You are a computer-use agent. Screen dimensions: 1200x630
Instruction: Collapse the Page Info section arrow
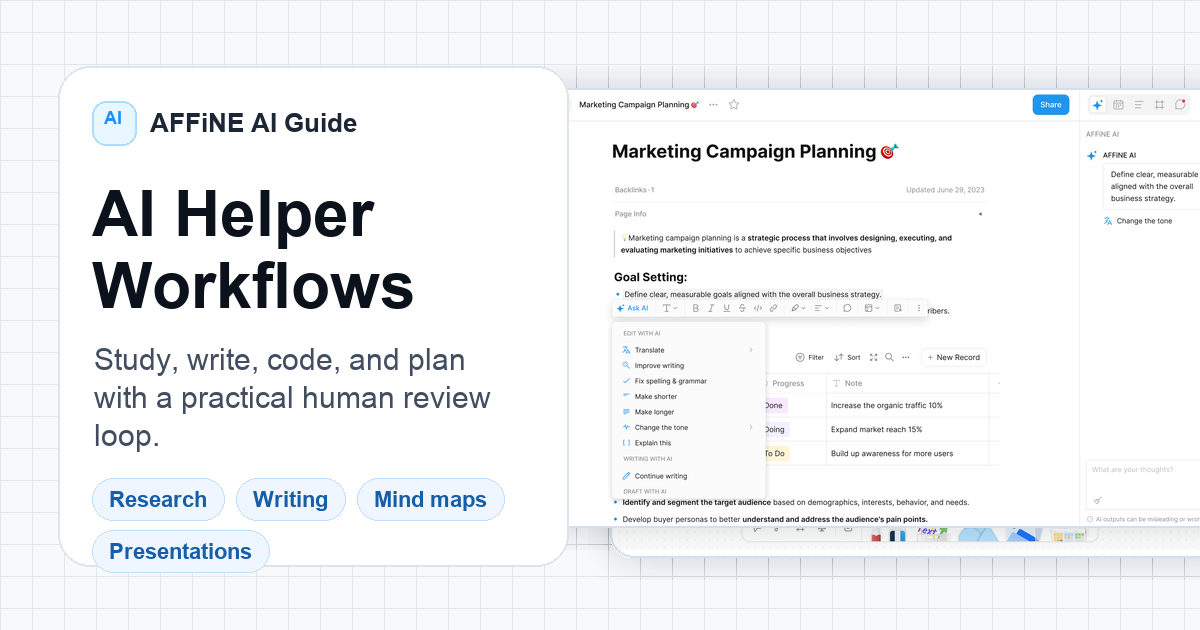pos(980,214)
